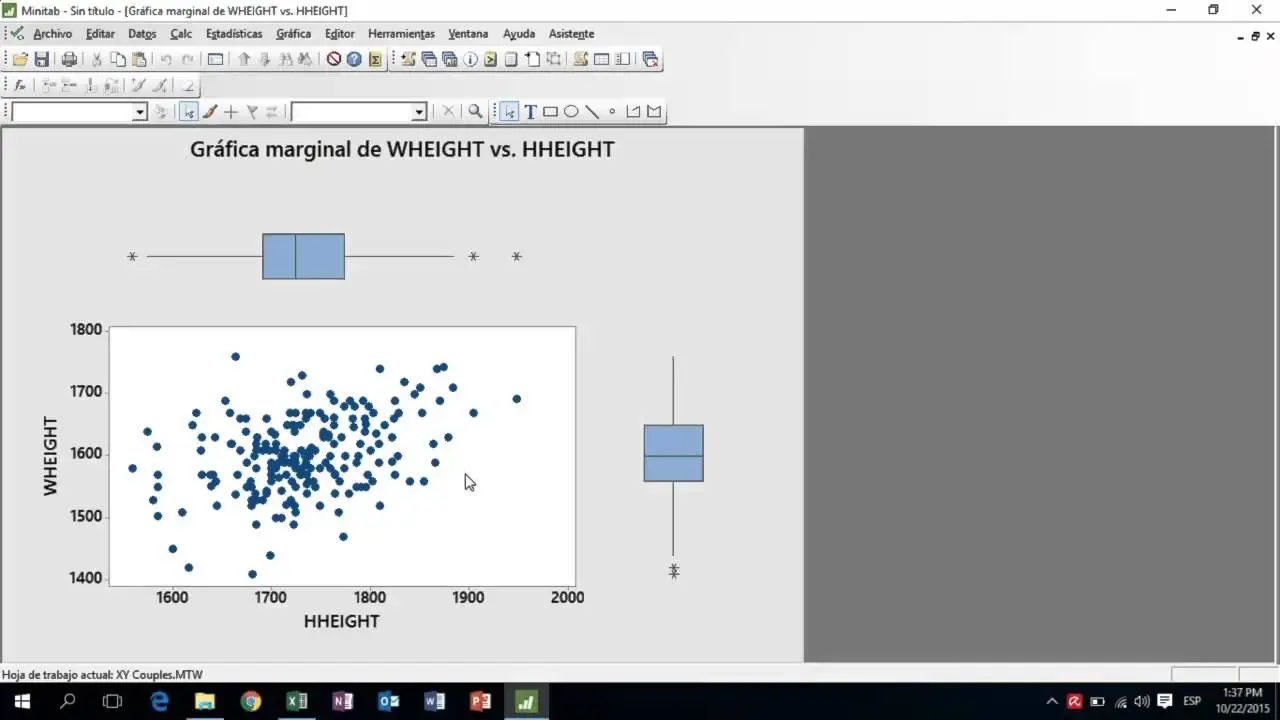The image size is (1280, 720).
Task: Click the red Cancel circle icon
Action: click(334, 60)
